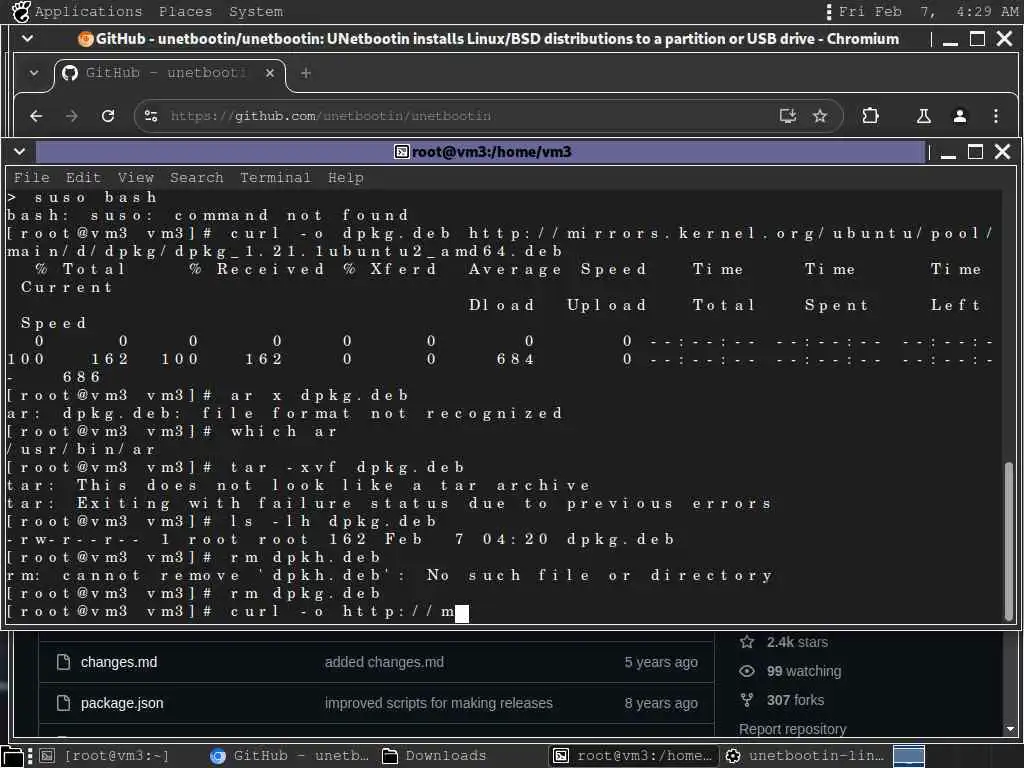
Task: Click 'ar: dpkg.deb: file format not recognized'
Action: pyautogui.click(x=285, y=413)
